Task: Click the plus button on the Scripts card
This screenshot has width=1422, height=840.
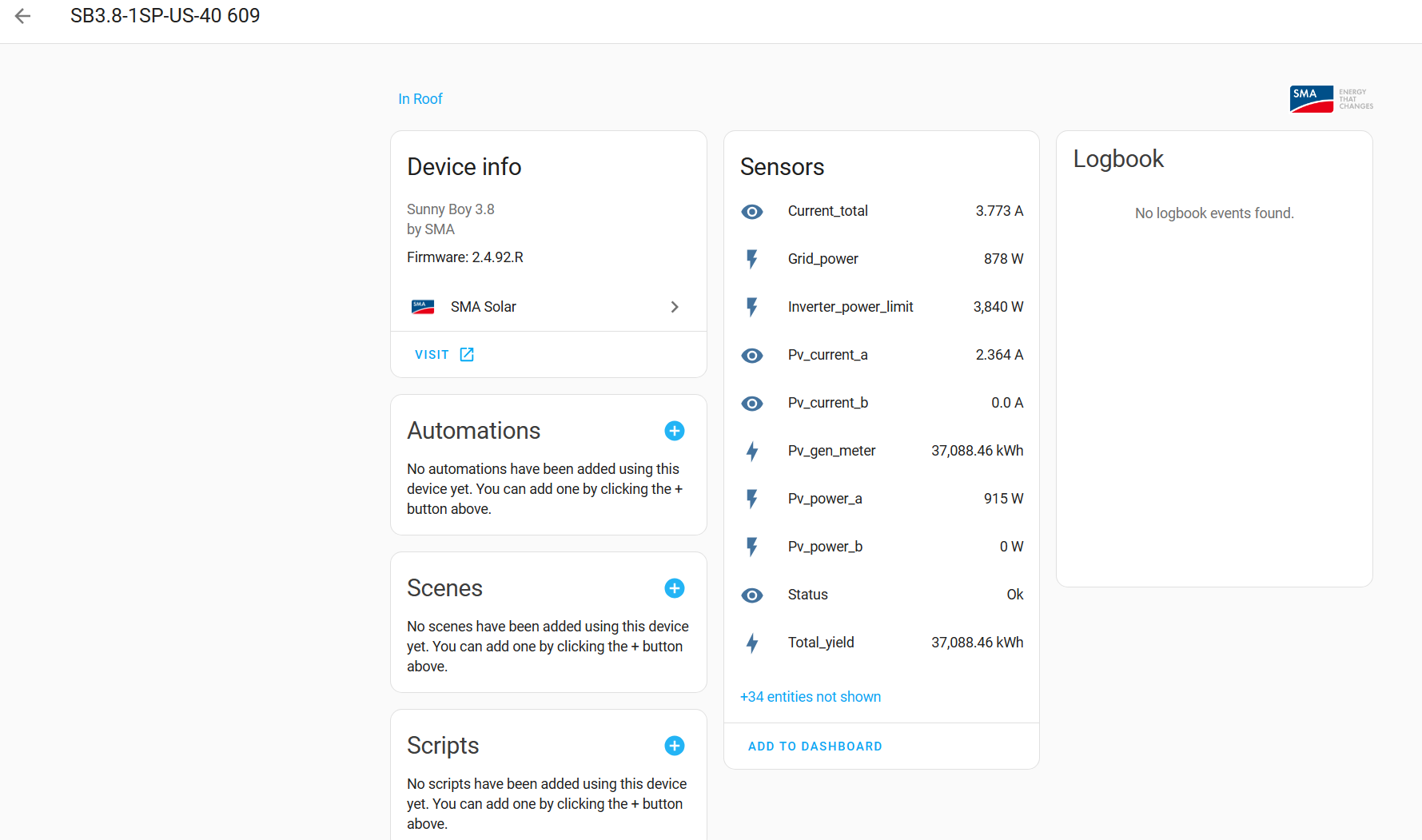Action: (675, 746)
